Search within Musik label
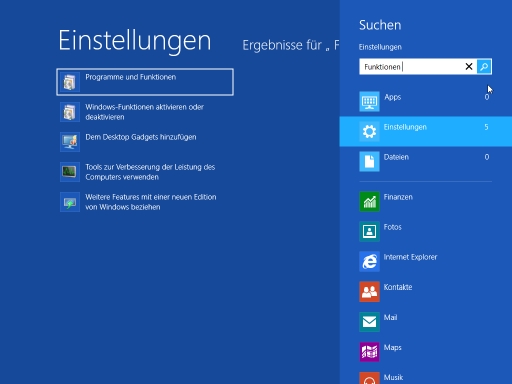 (x=393, y=377)
